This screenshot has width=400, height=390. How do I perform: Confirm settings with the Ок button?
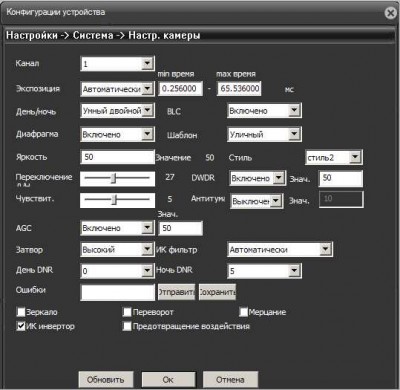[168, 380]
